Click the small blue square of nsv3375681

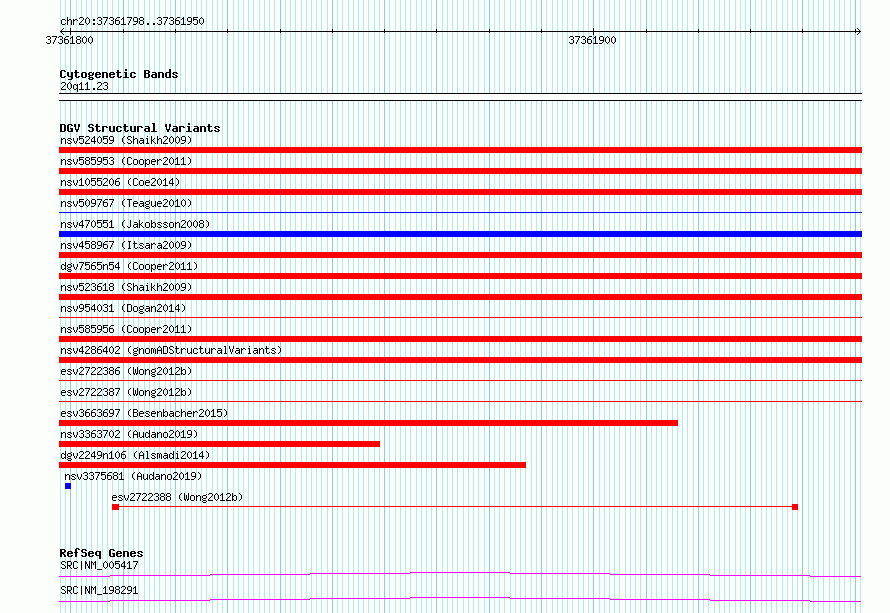pyautogui.click(x=68, y=486)
